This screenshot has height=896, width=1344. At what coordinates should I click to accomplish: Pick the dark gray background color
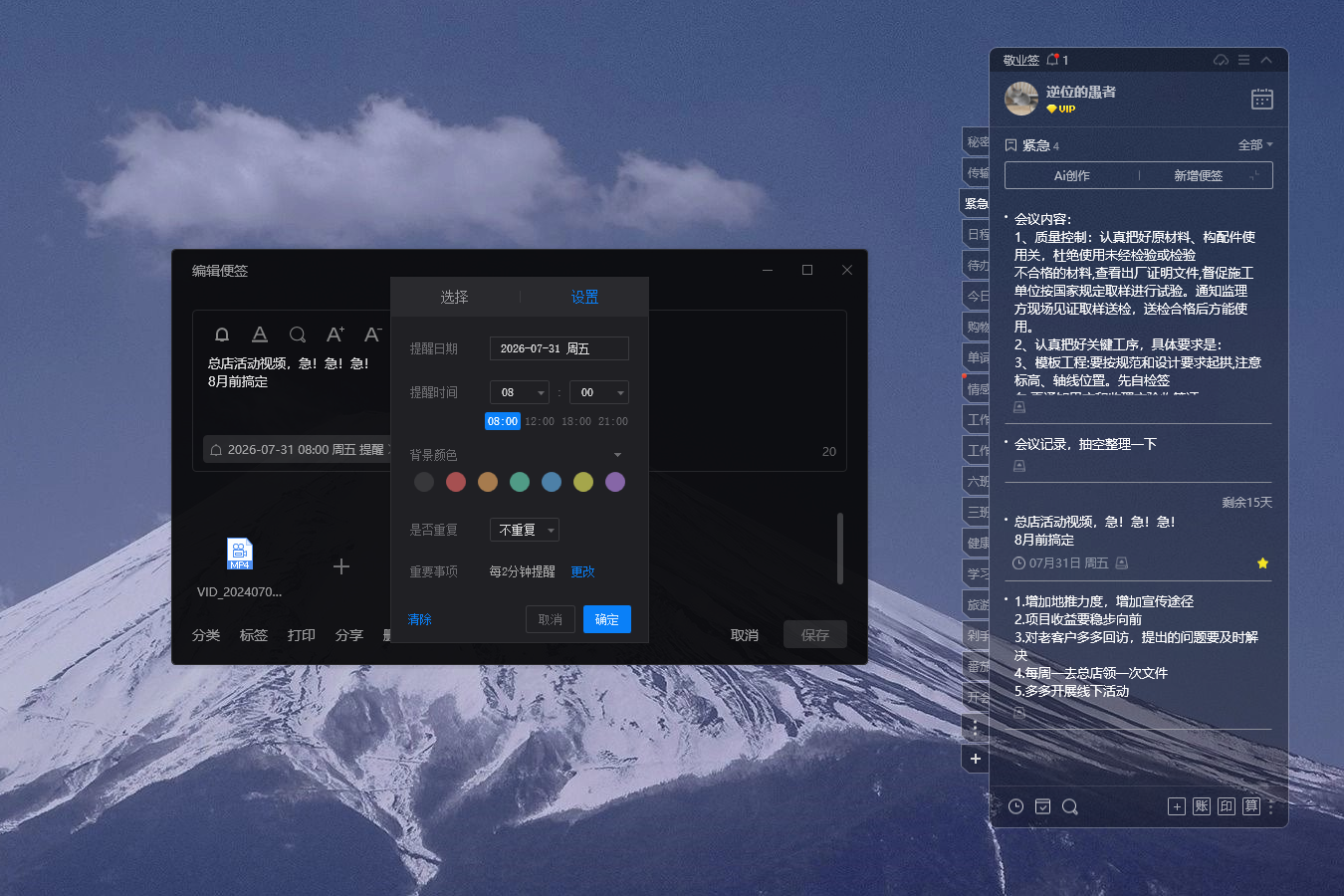pyautogui.click(x=424, y=482)
